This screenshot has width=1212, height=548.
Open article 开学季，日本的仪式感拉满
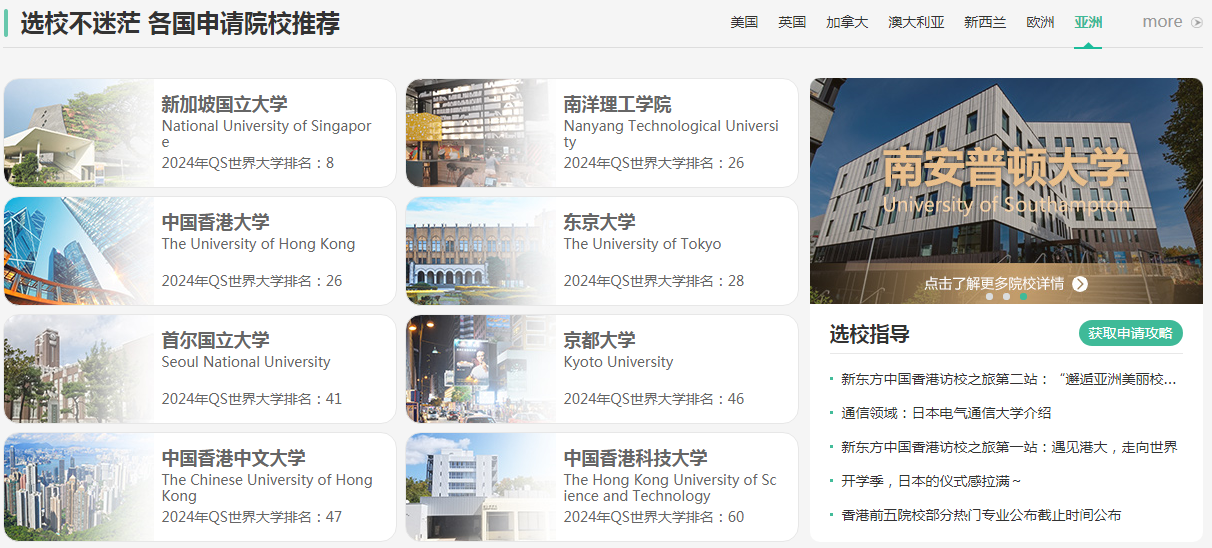[931, 481]
